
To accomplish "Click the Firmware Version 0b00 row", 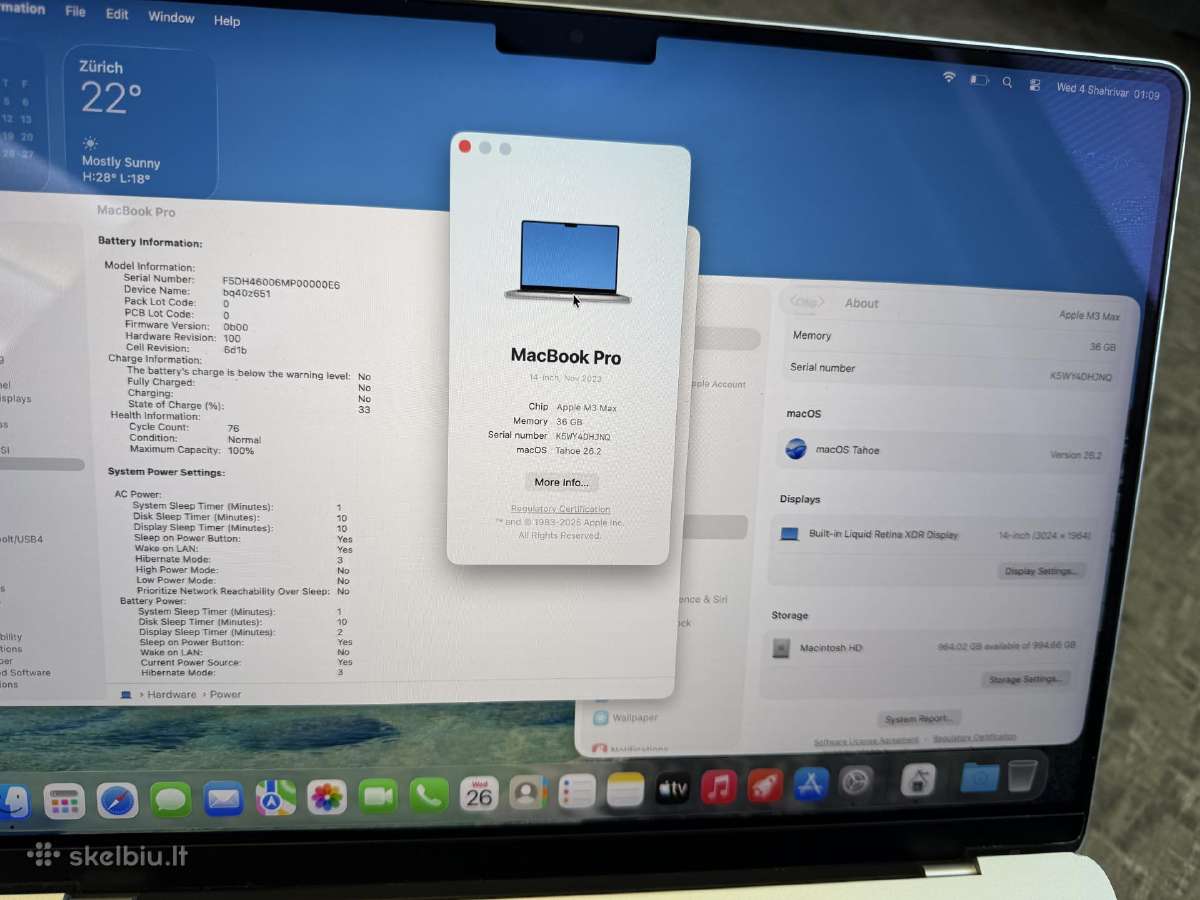I will point(187,325).
